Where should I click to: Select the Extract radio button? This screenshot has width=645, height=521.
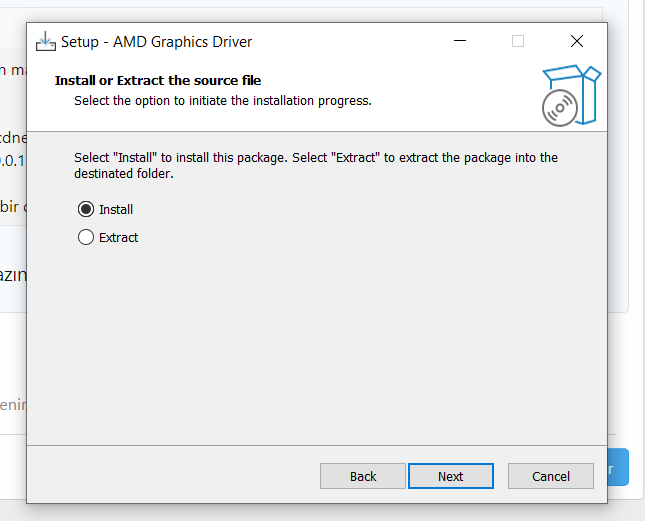[x=86, y=238]
